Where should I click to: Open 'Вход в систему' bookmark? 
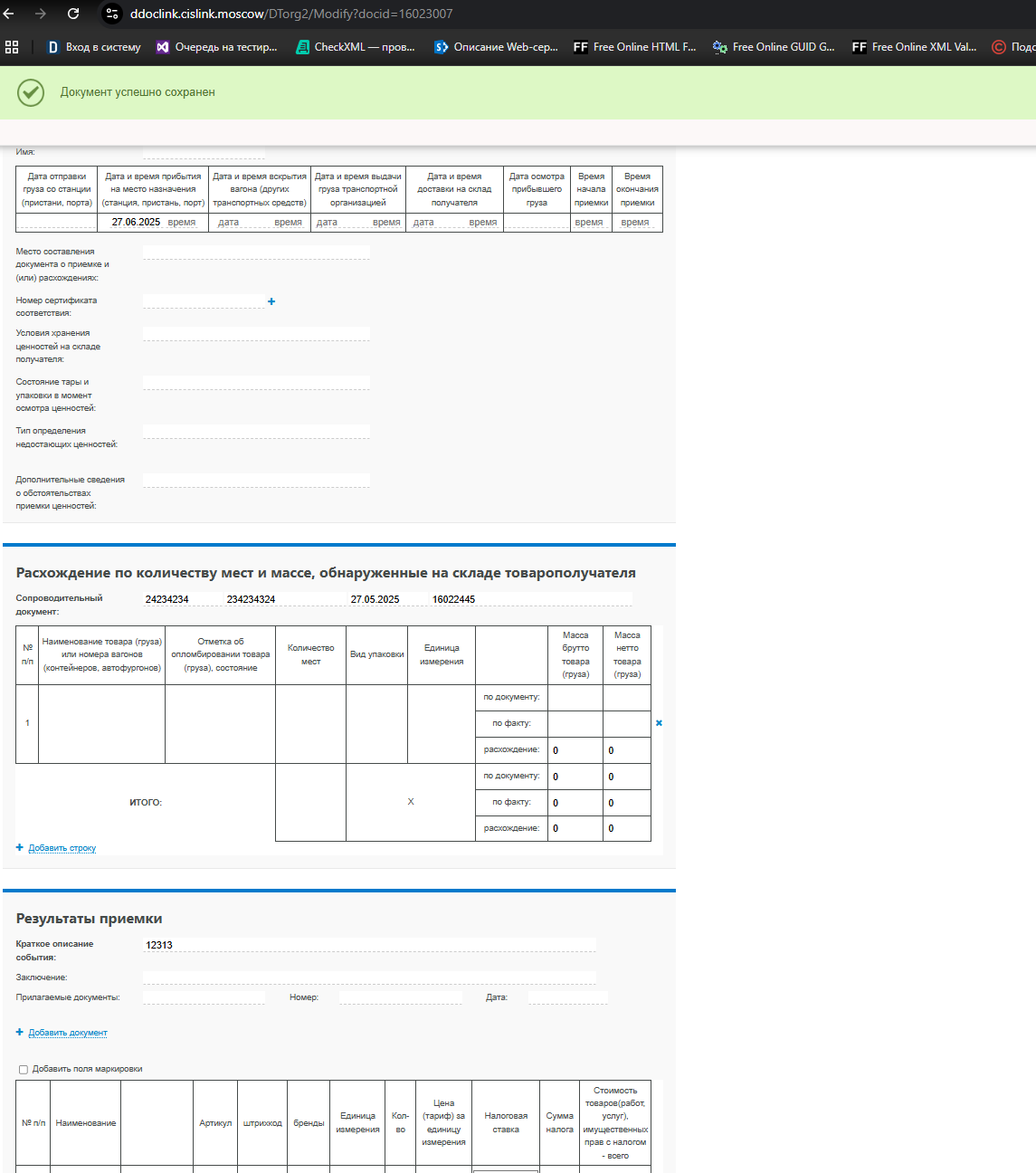[x=94, y=47]
